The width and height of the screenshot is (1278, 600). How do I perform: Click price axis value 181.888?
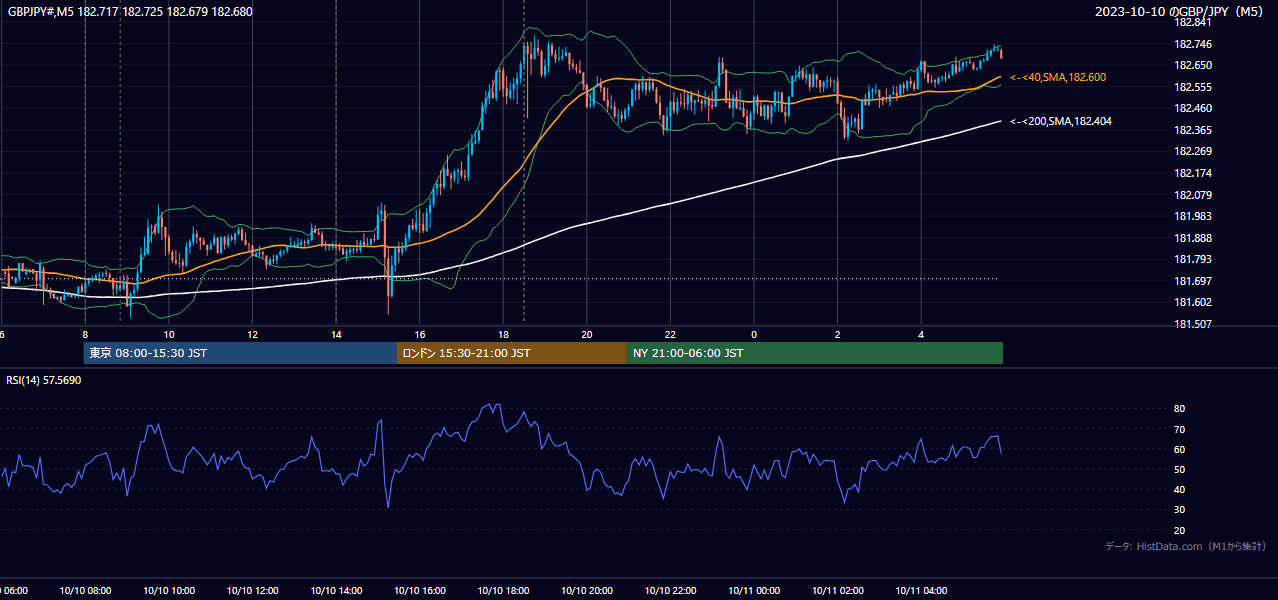point(1192,238)
